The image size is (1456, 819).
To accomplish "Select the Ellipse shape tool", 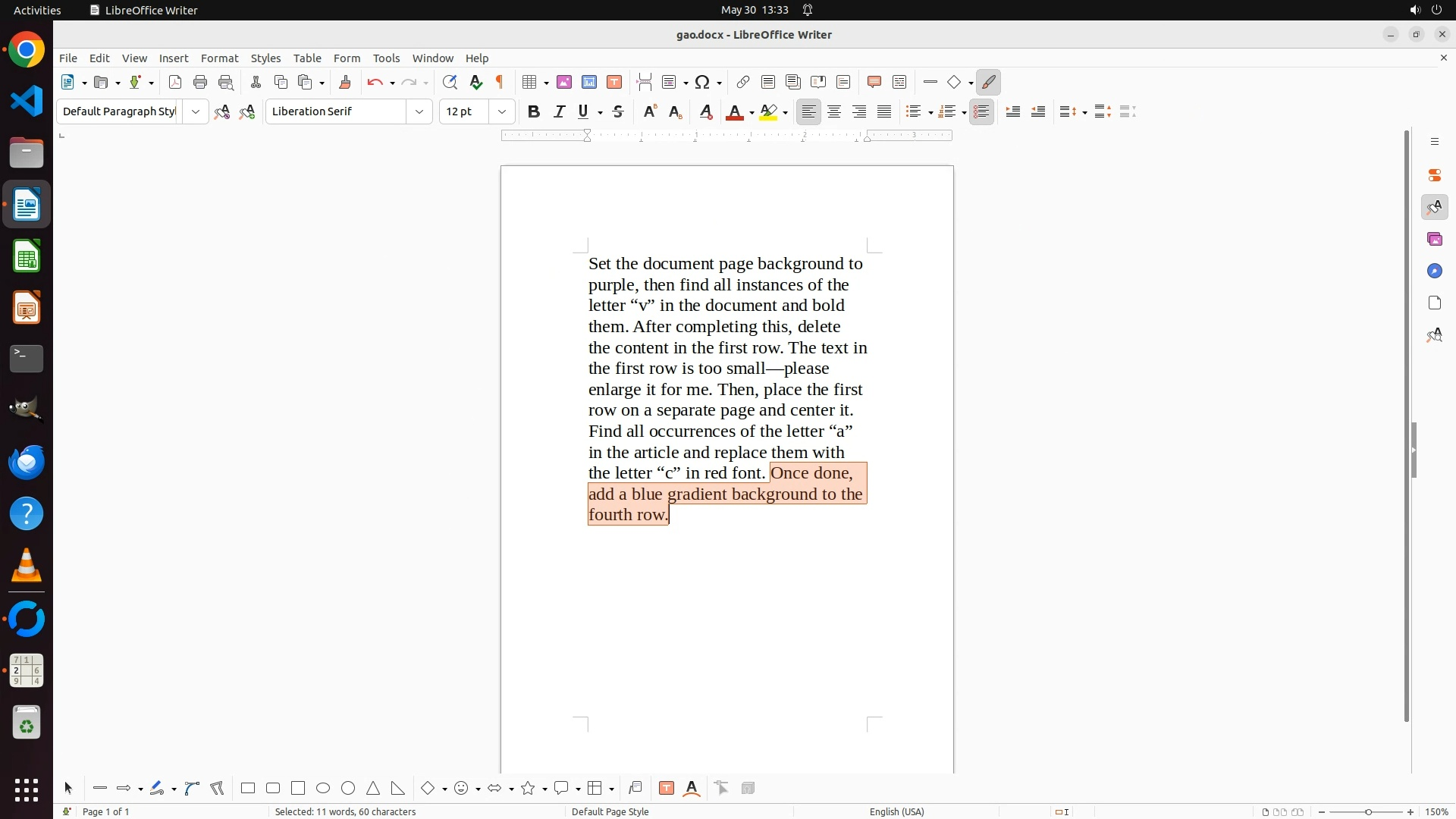I will pyautogui.click(x=323, y=789).
